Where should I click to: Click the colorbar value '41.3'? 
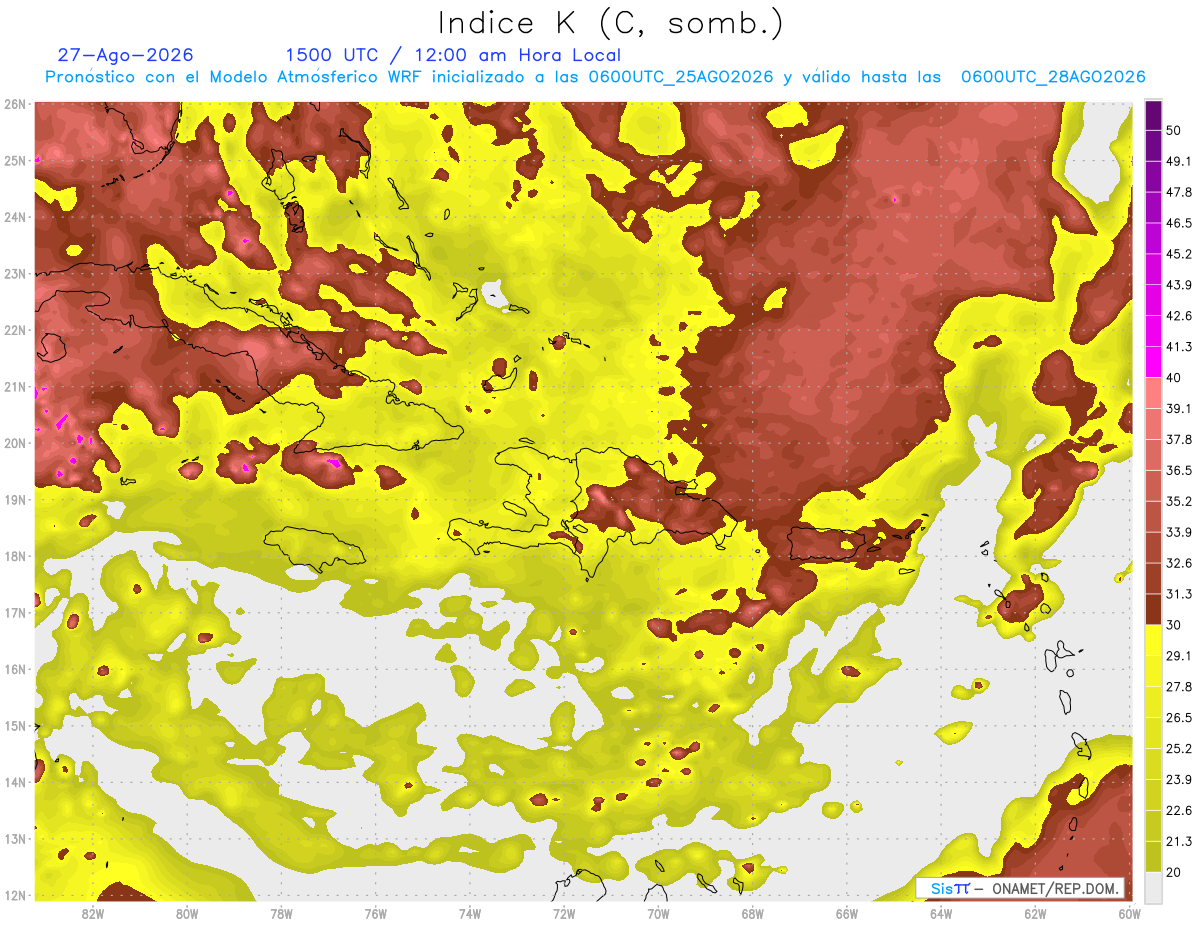click(x=1179, y=347)
